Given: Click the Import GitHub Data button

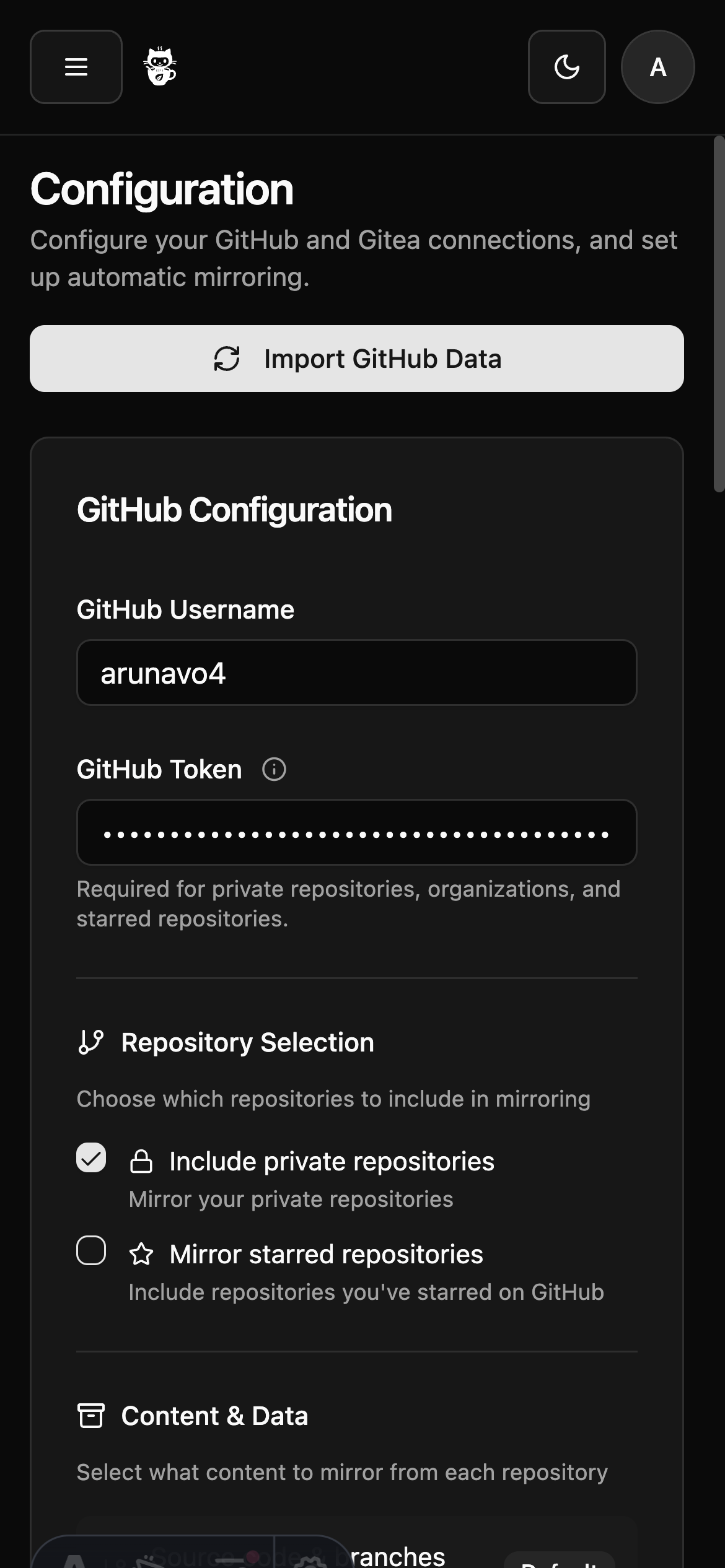Looking at the screenshot, I should (x=357, y=359).
